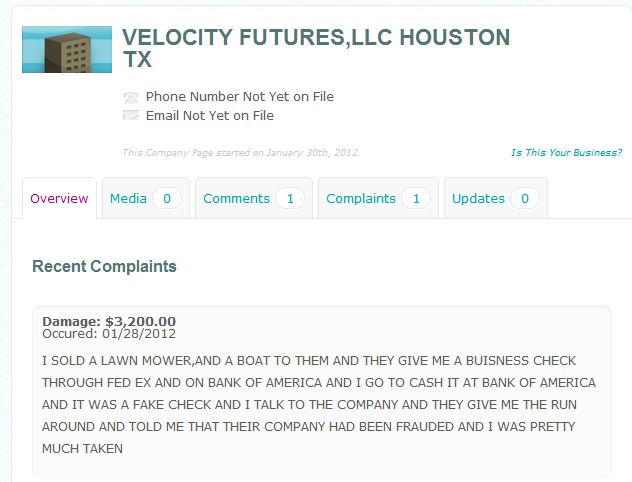Click the Media count badge showing 0

(167, 198)
